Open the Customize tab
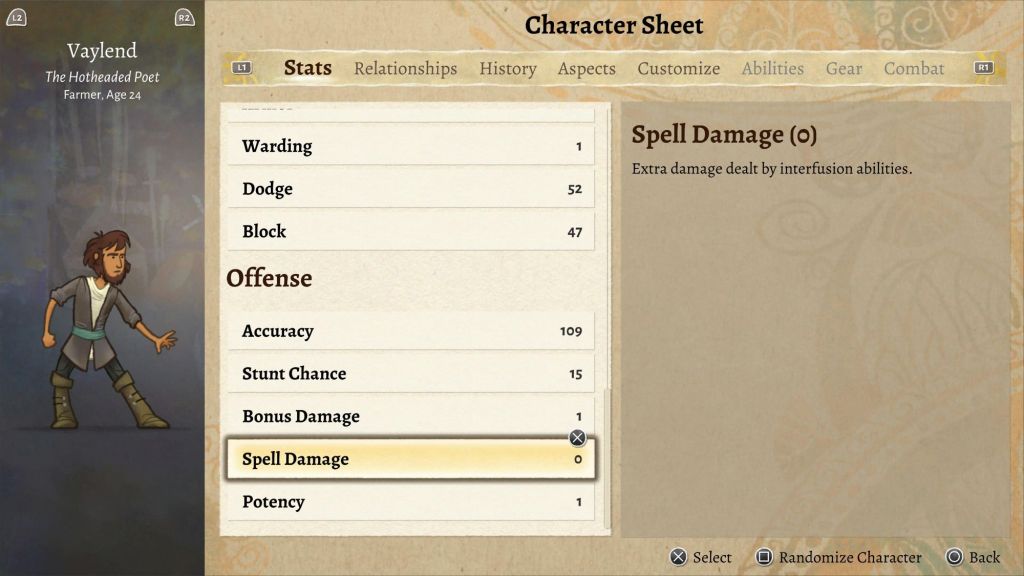The height and width of the screenshot is (576, 1024). click(678, 69)
